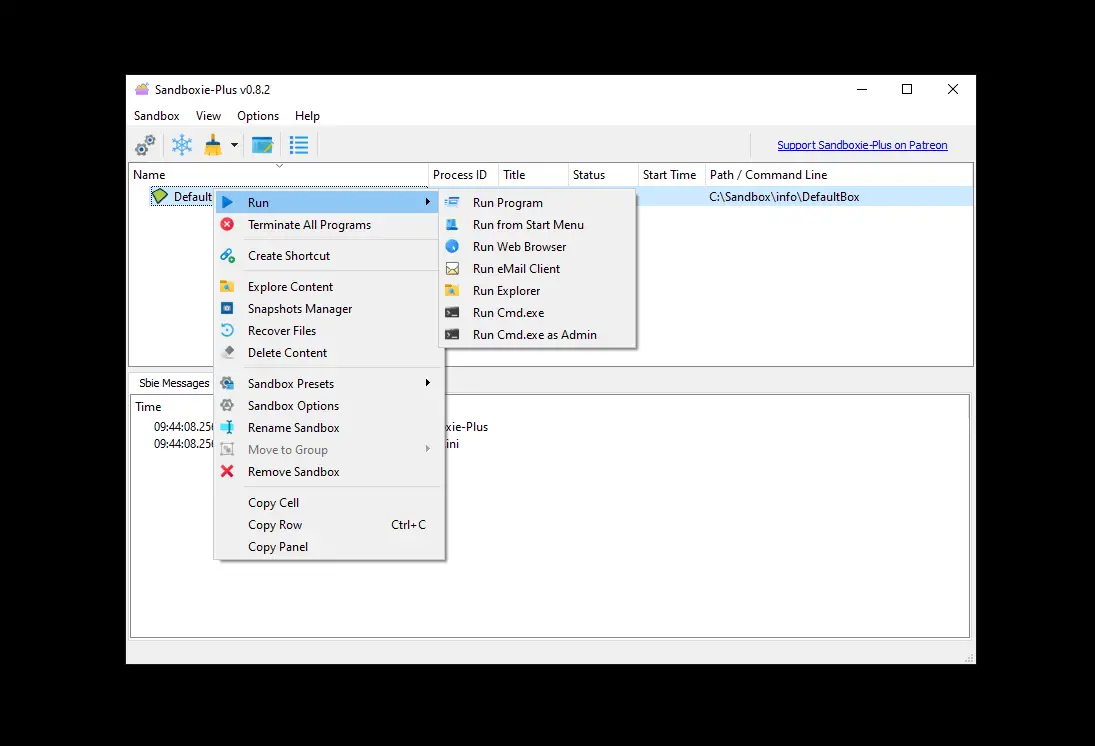1095x746 pixels.
Task: Click the red X Remove Sandbox icon
Action: (227, 471)
